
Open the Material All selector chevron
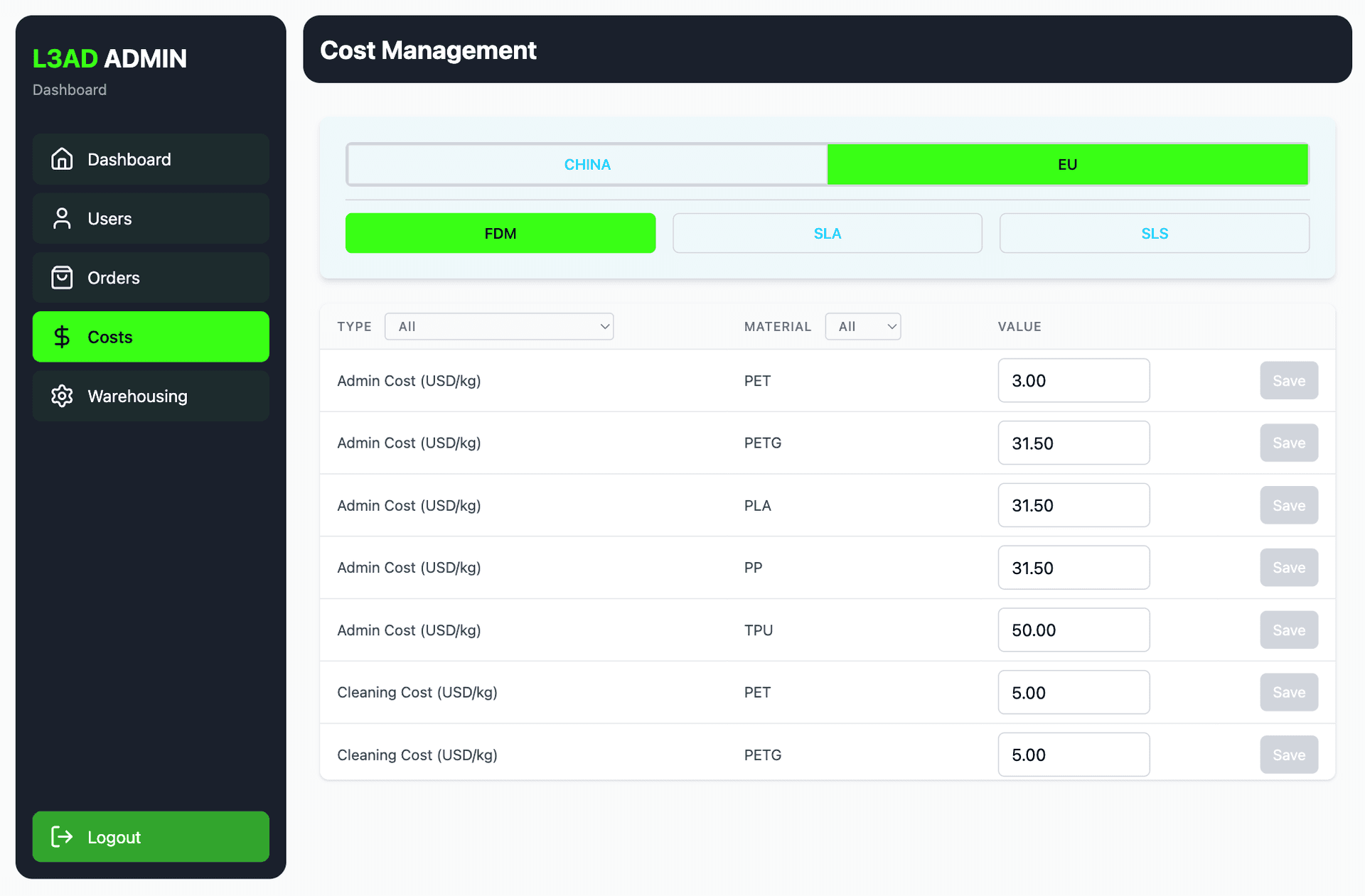(x=891, y=326)
